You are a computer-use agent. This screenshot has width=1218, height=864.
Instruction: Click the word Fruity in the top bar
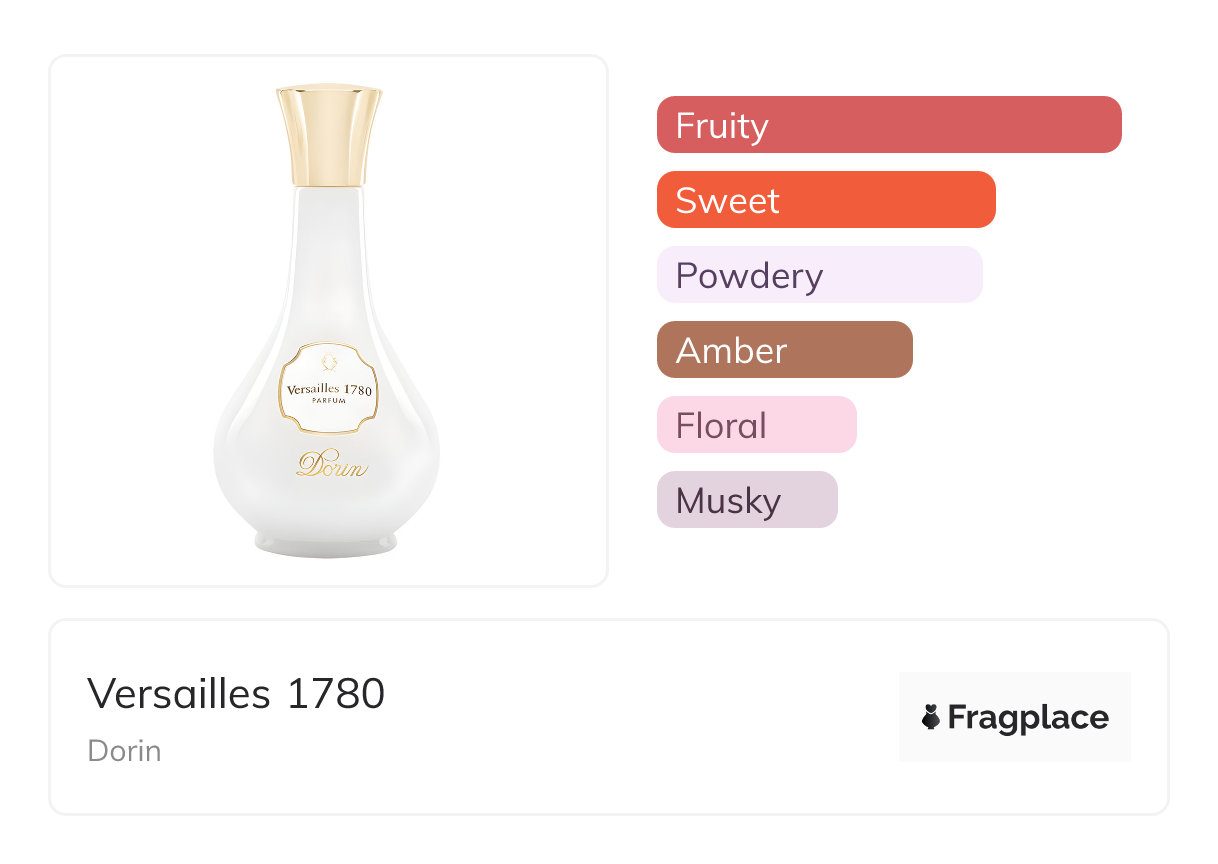tap(722, 126)
